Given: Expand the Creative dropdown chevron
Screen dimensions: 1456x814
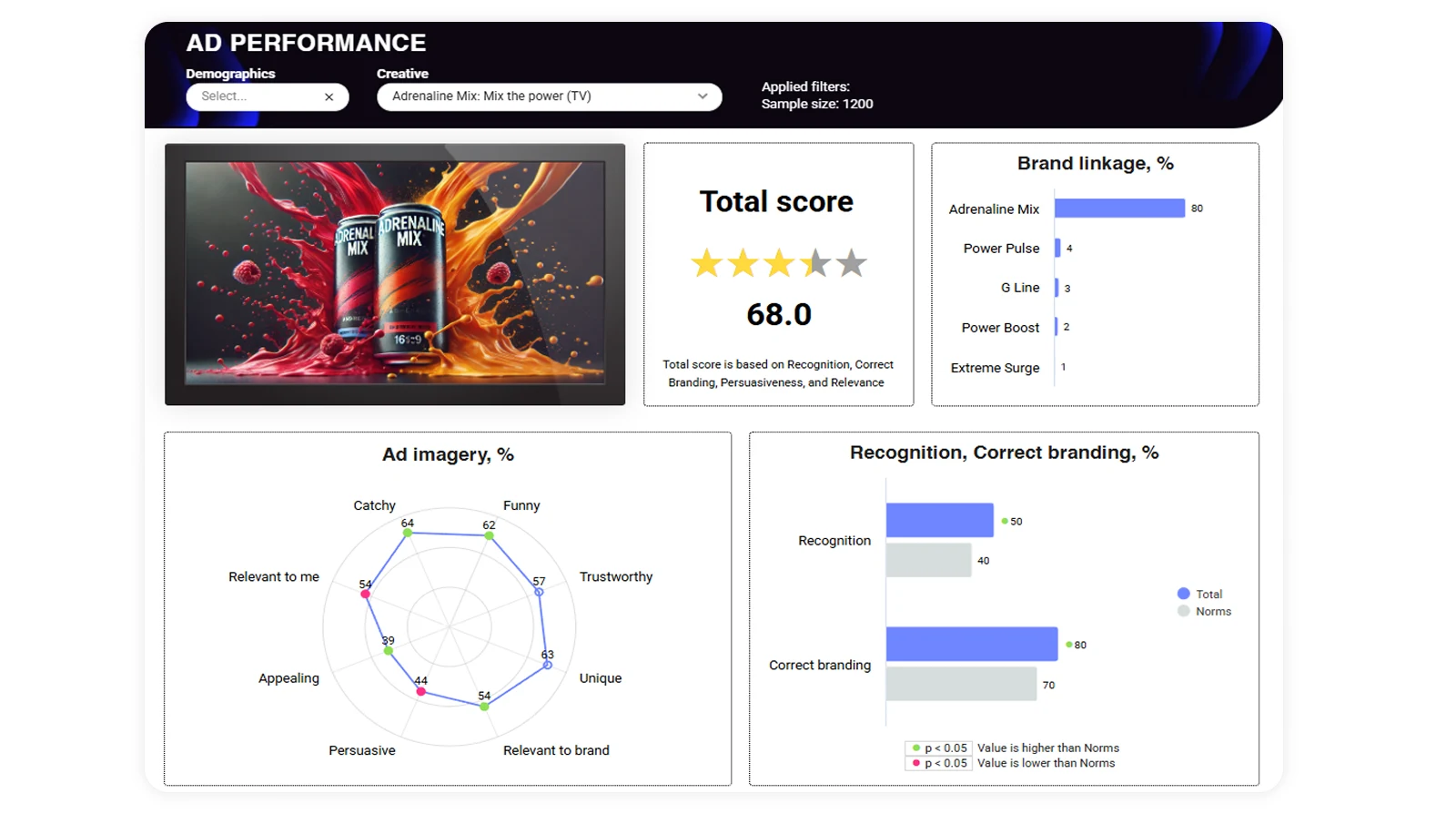Looking at the screenshot, I should (703, 97).
